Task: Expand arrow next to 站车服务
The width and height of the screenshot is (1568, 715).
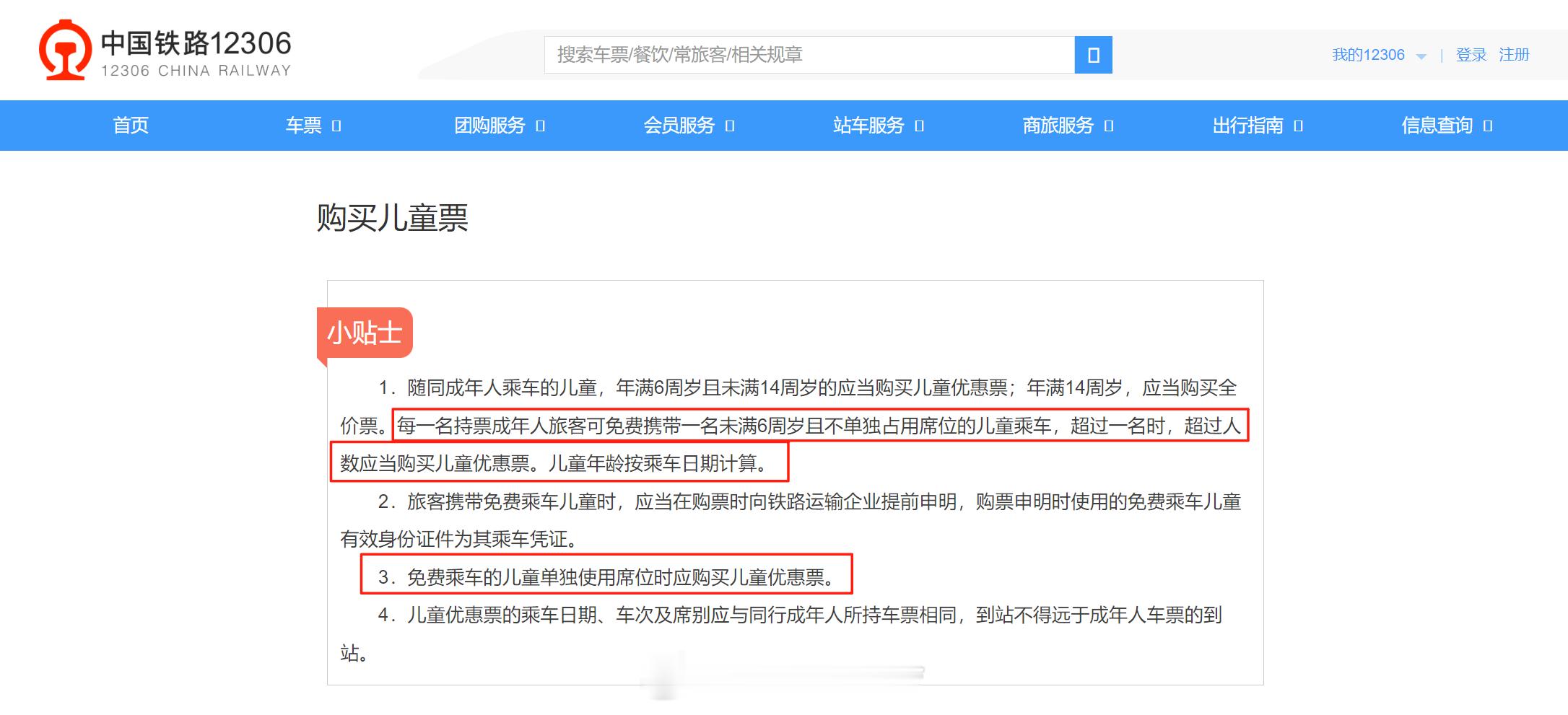Action: coord(919,126)
